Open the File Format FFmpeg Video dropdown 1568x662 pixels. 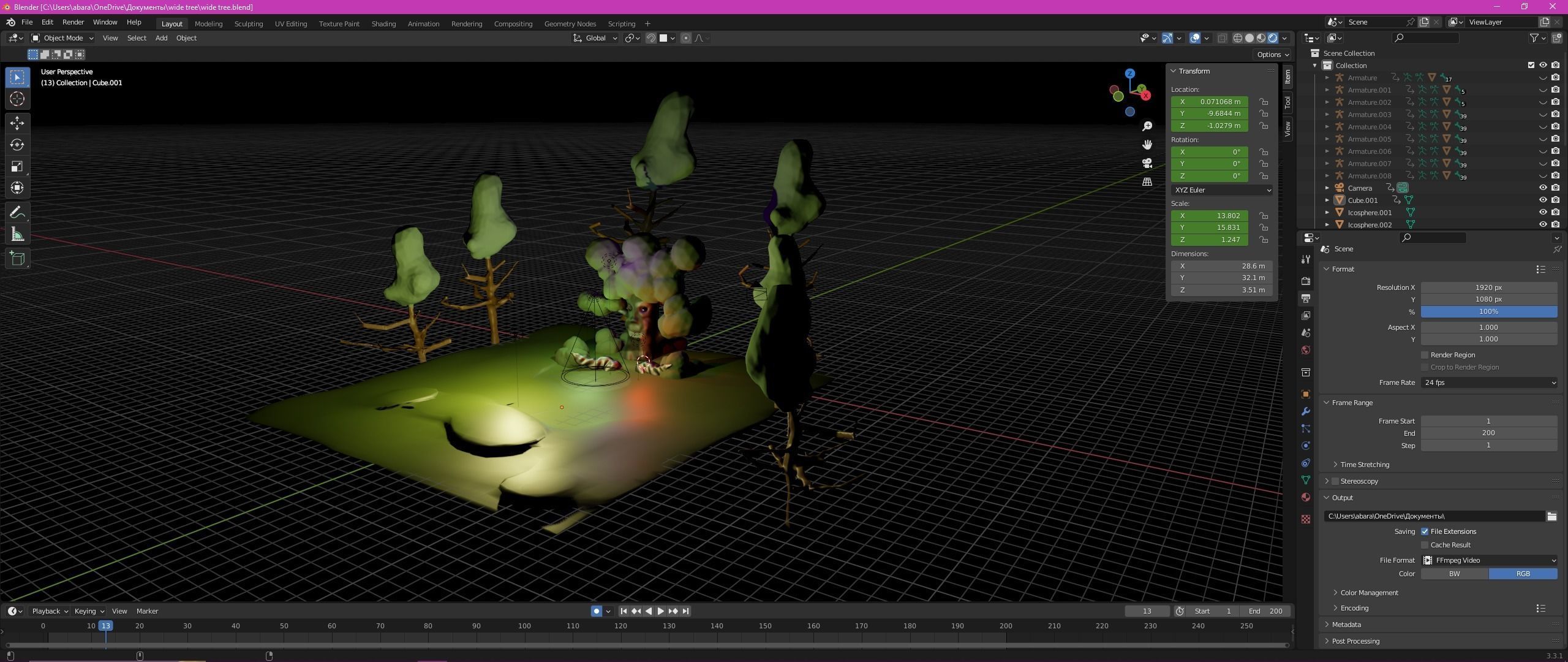pos(1489,560)
